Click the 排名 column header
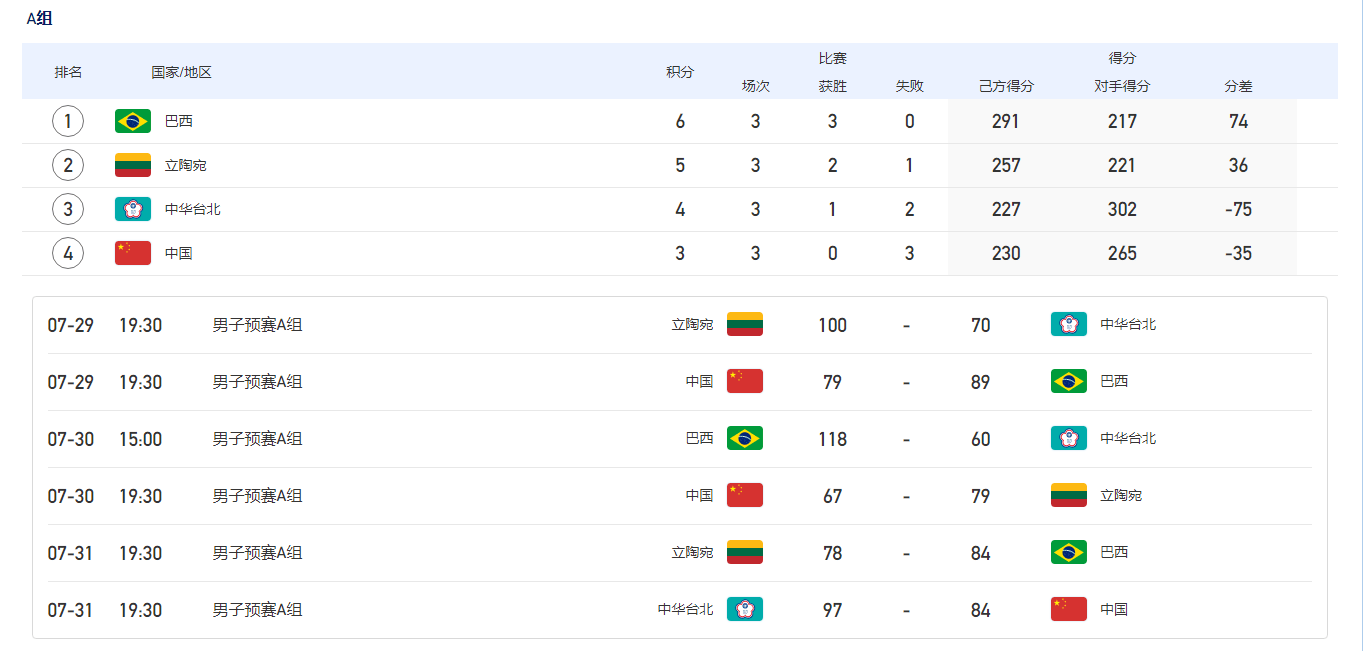This screenshot has width=1363, height=651. [x=68, y=72]
